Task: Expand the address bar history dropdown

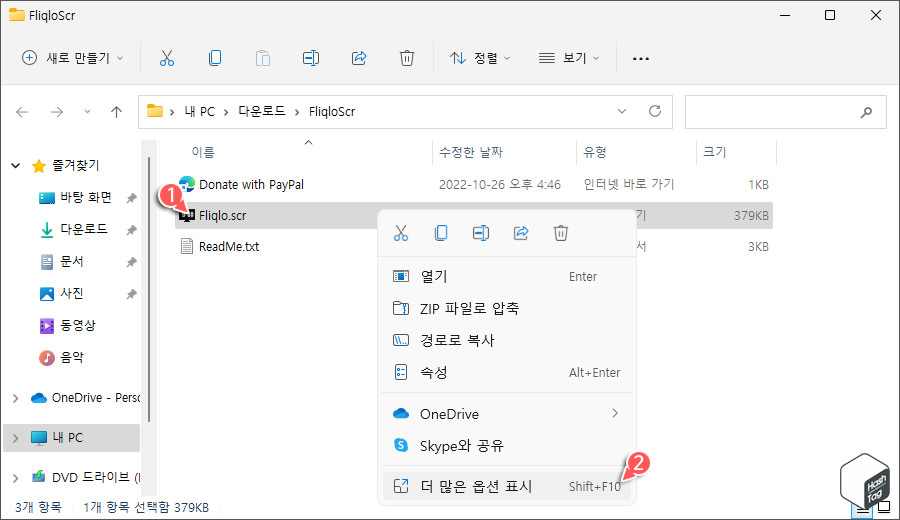Action: [x=622, y=111]
